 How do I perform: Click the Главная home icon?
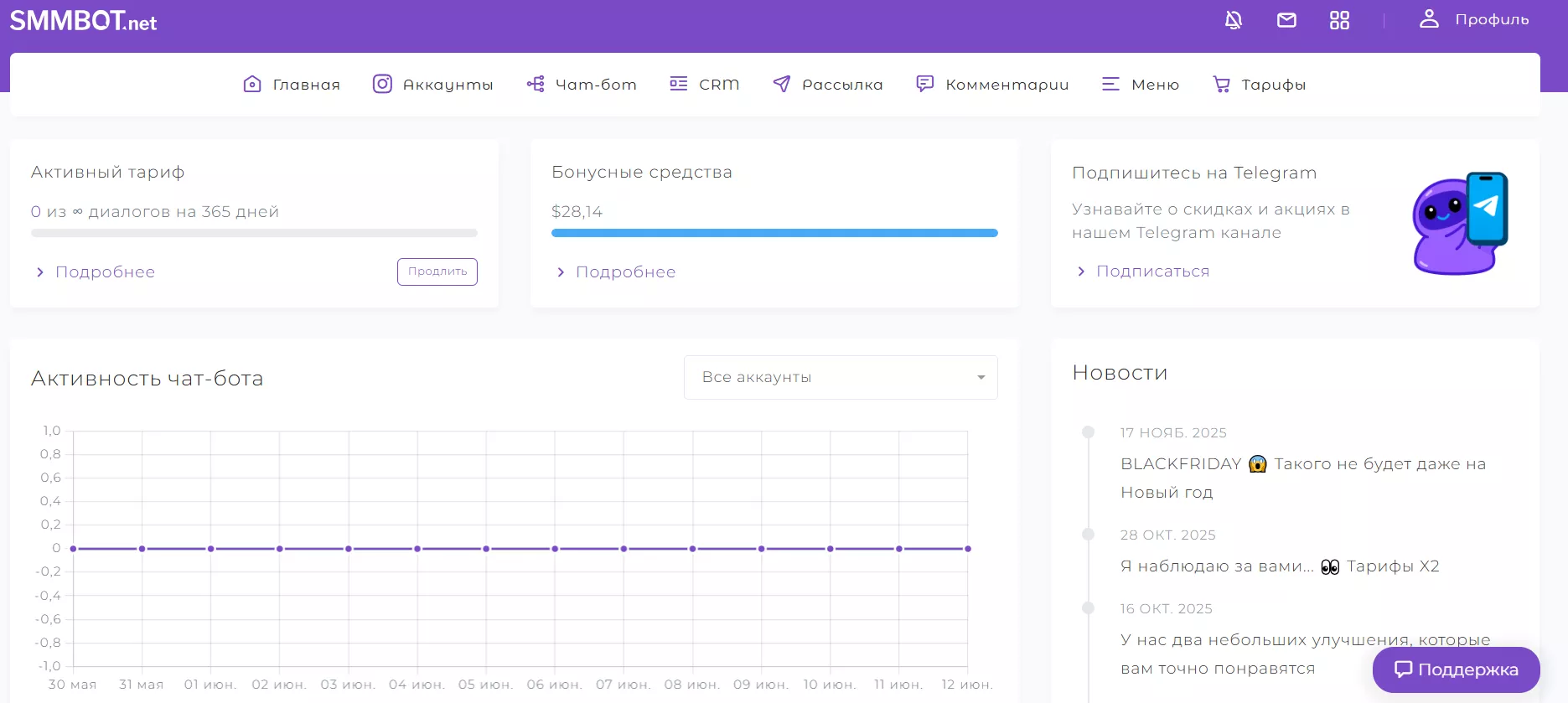252,84
